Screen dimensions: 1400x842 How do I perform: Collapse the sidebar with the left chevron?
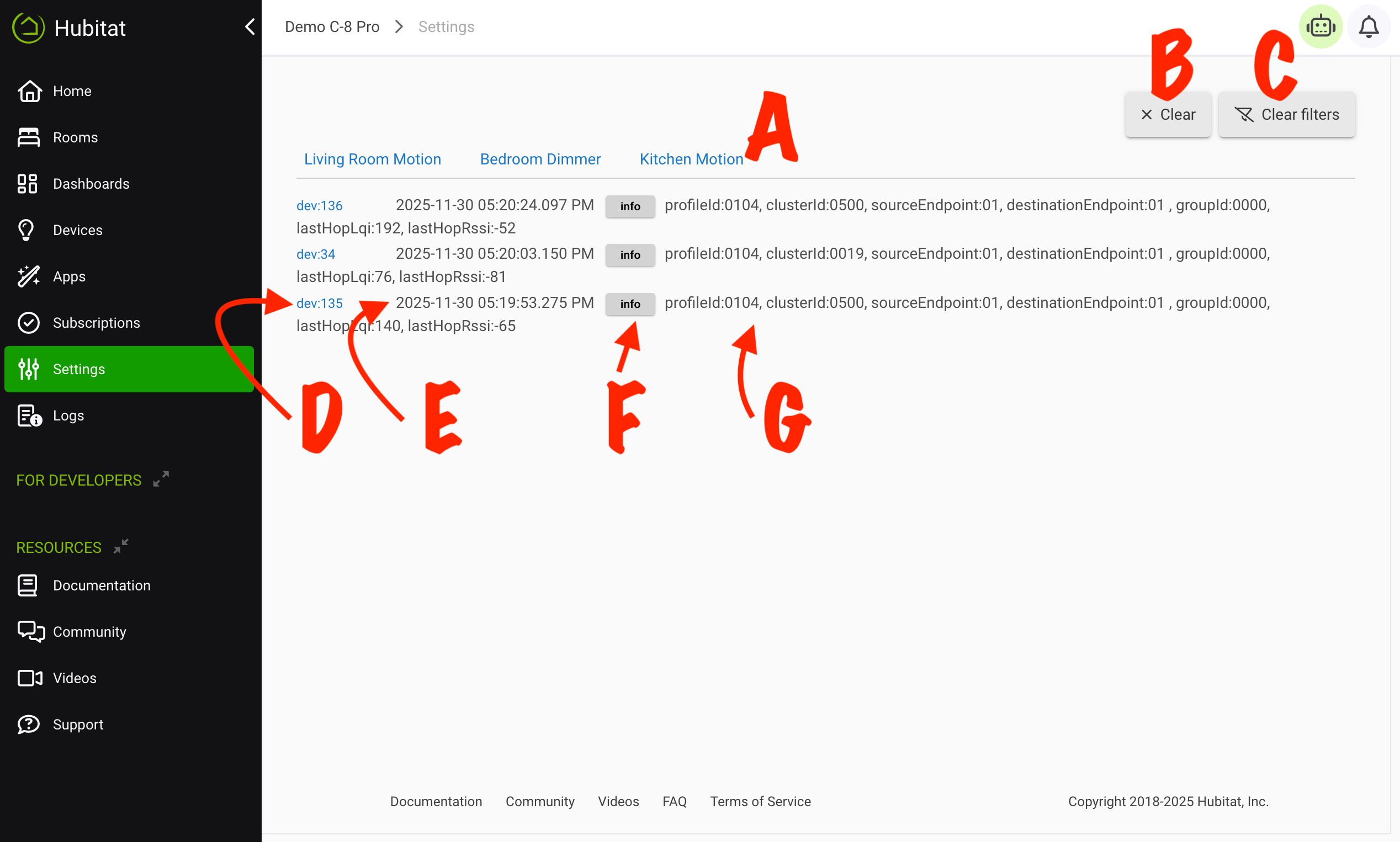(249, 26)
